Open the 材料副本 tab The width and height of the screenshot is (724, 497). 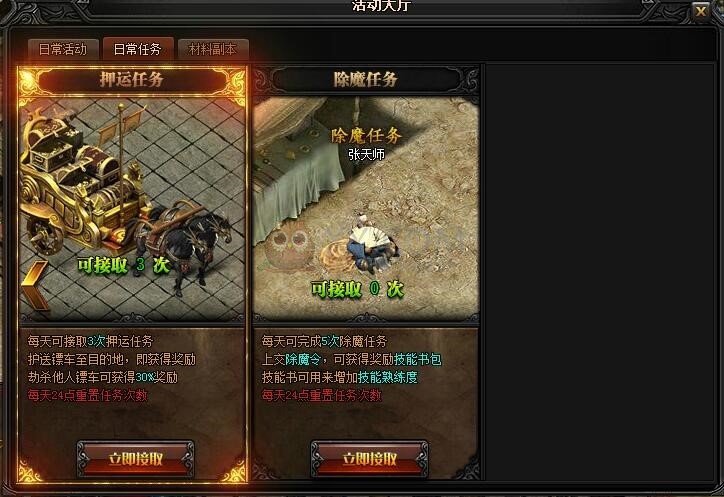pyautogui.click(x=213, y=49)
